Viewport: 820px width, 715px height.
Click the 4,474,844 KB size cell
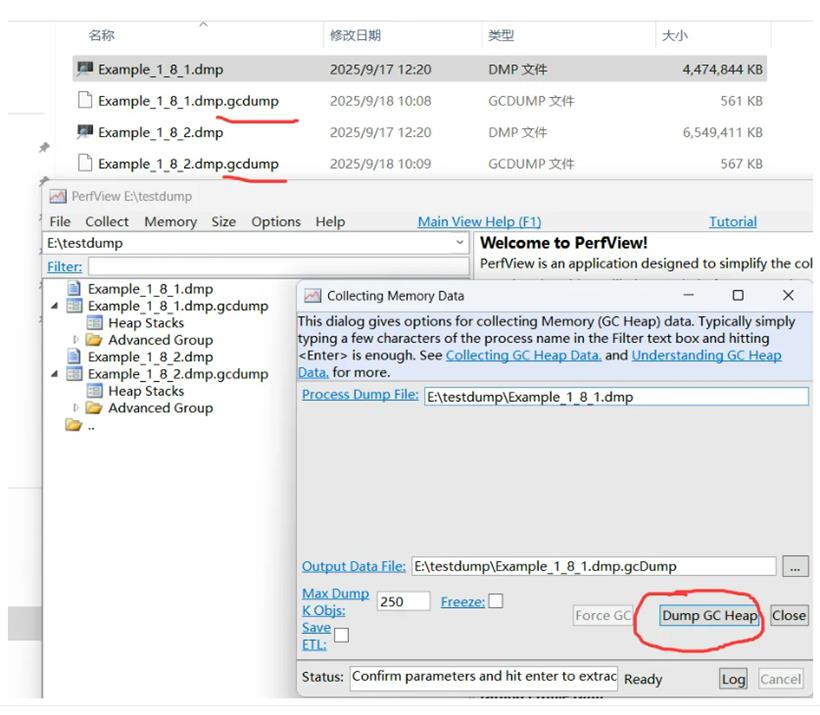point(722,70)
